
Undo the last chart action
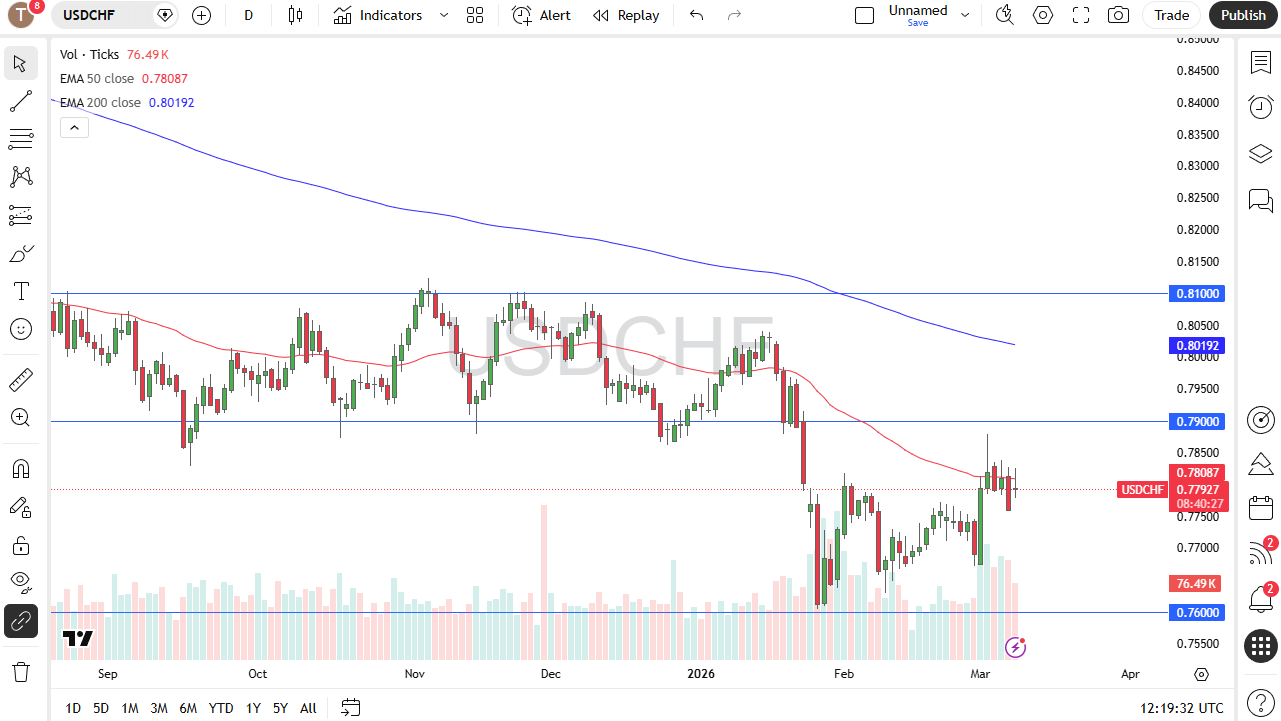click(x=697, y=15)
